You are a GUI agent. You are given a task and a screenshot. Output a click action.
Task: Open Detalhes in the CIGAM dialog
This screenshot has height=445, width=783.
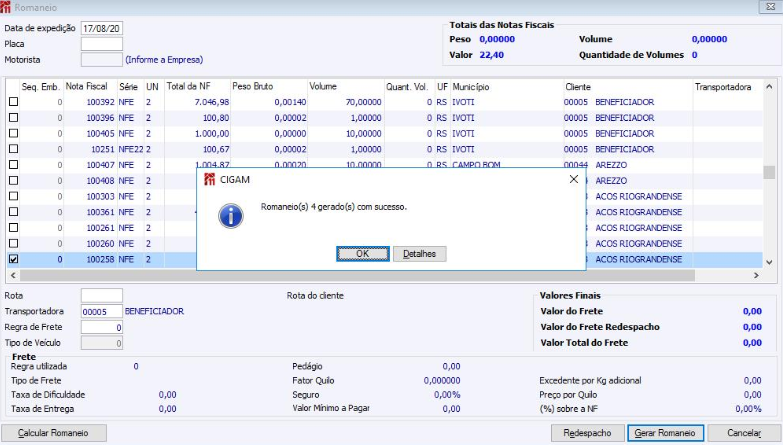pos(419,254)
